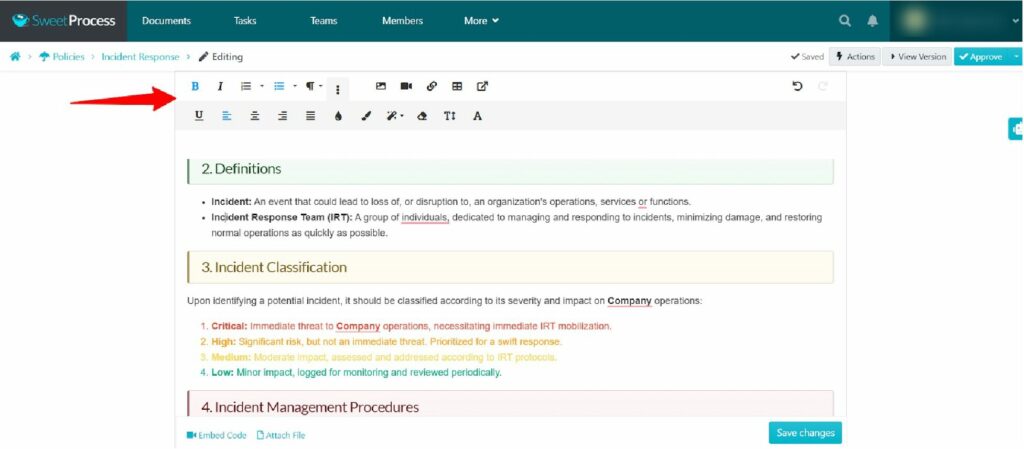Go to the Teams section
This screenshot has height=449, width=1024.
tap(323, 21)
